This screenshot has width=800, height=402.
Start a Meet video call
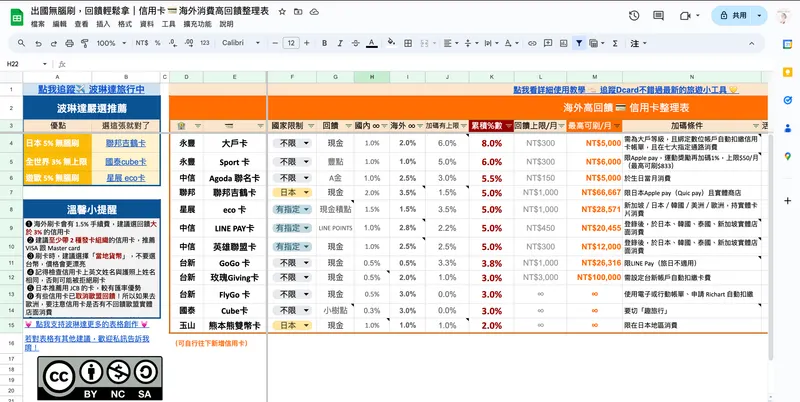tap(685, 16)
